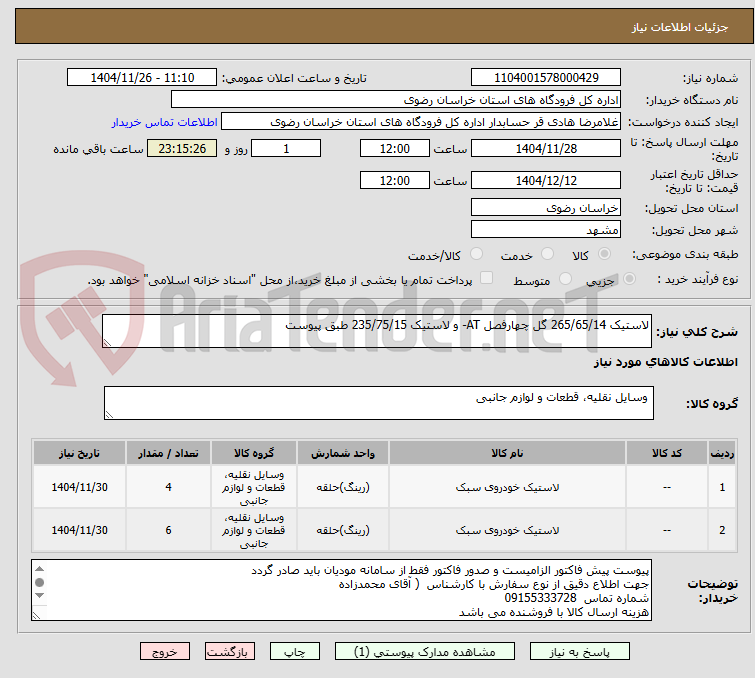Click the کد کالا column header
The height and width of the screenshot is (678, 755).
(x=666, y=453)
